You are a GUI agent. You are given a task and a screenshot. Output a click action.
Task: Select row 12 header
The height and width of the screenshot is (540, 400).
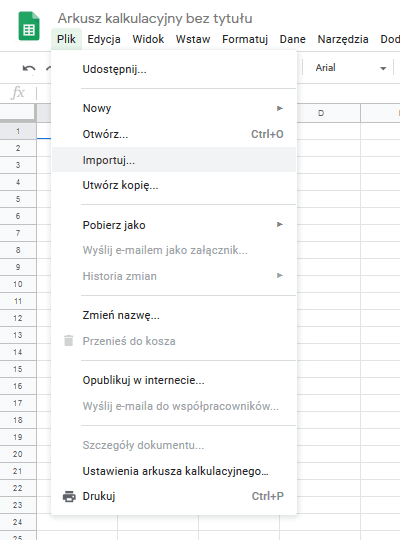[18, 318]
